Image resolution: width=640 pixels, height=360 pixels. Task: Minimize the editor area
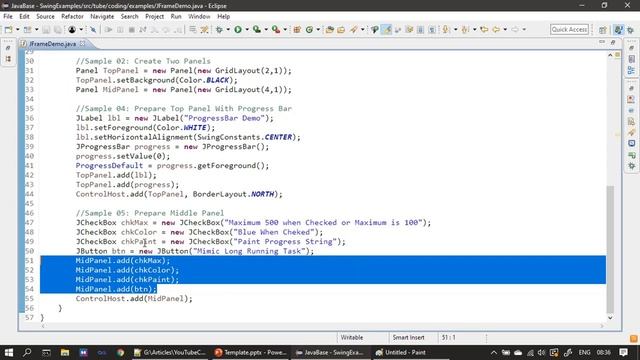[602, 42]
